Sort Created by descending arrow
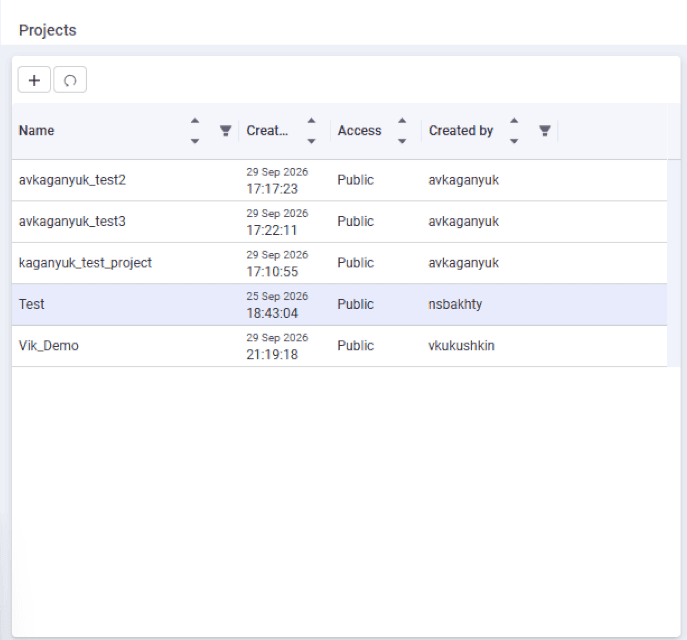Image resolution: width=687 pixels, height=640 pixels. tap(514, 141)
